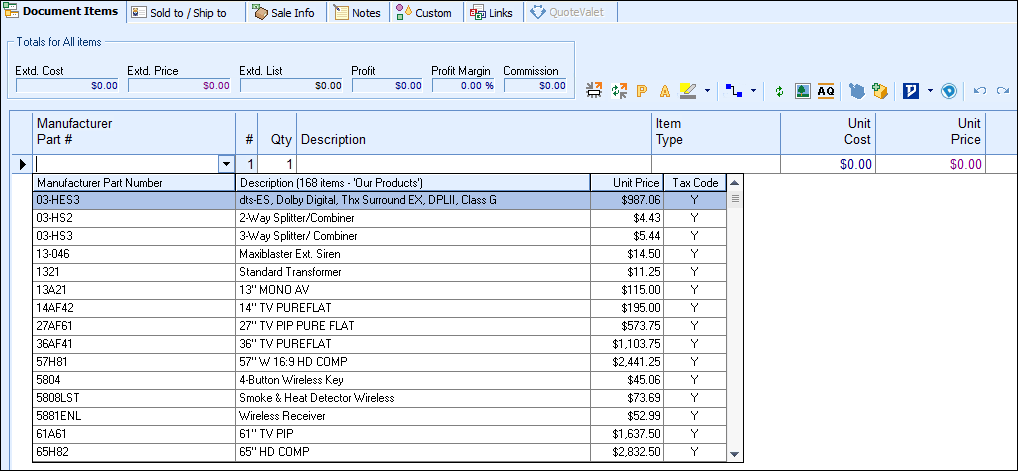Click the yellow highlighter color swatch
1018x471 pixels.
coord(687,91)
